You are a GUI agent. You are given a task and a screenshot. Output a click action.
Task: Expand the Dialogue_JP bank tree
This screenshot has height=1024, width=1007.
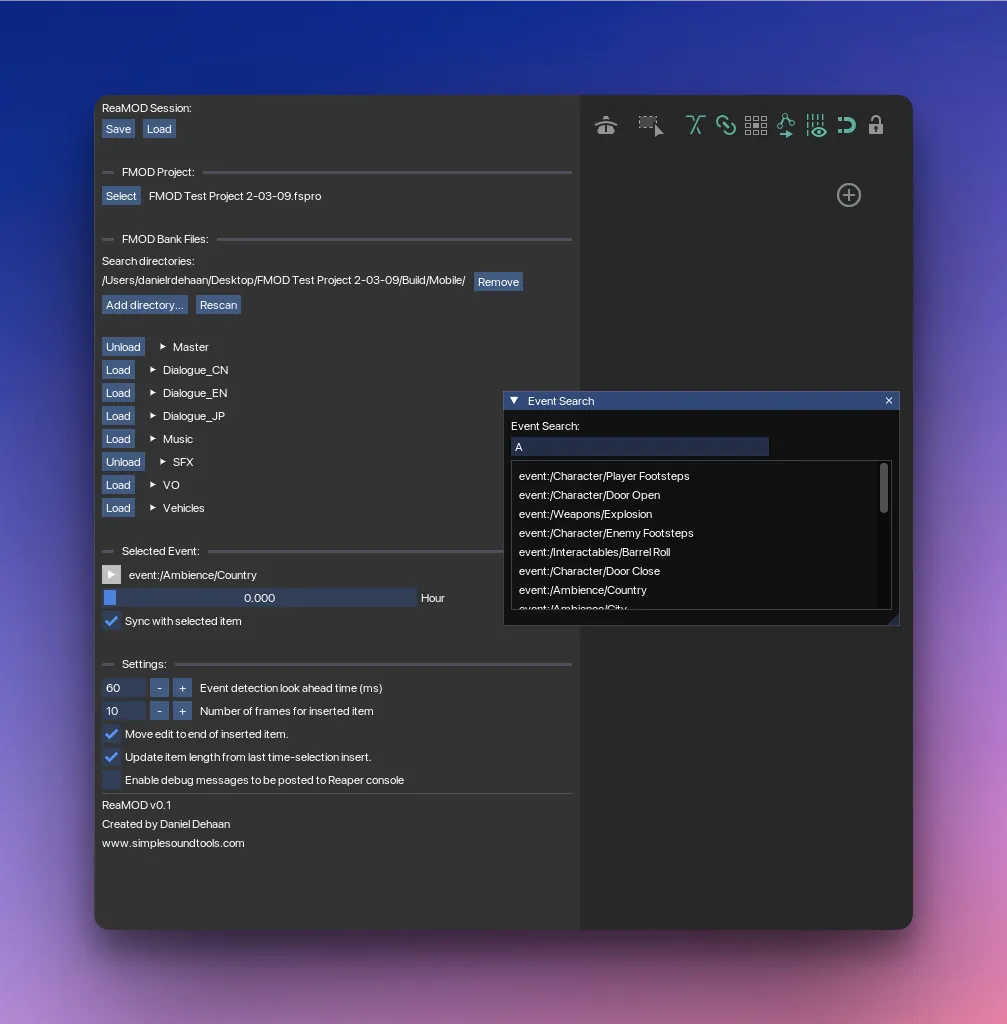[x=152, y=416]
